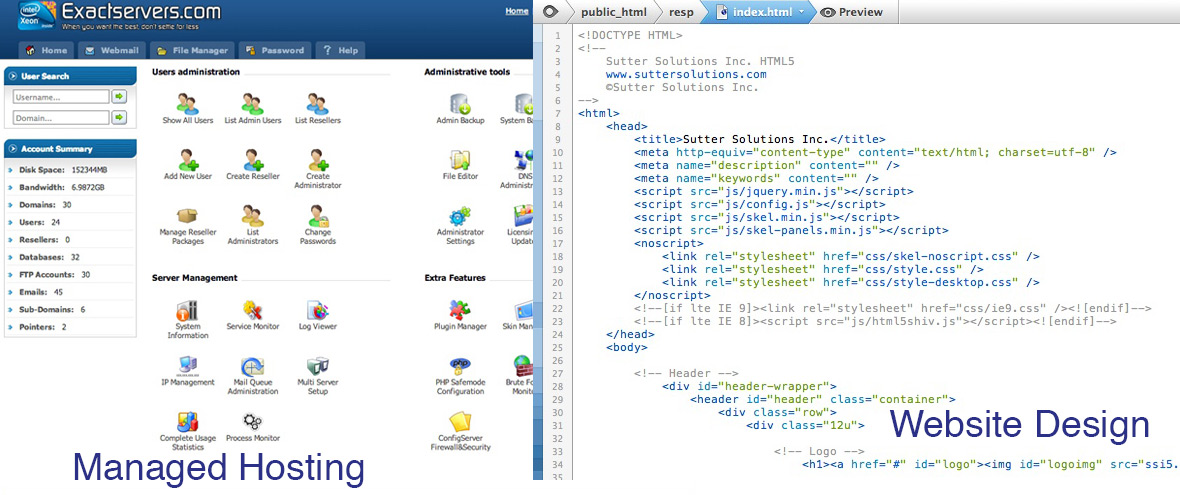The image size is (1180, 495).
Task: Click Add New User icon
Action: (187, 159)
